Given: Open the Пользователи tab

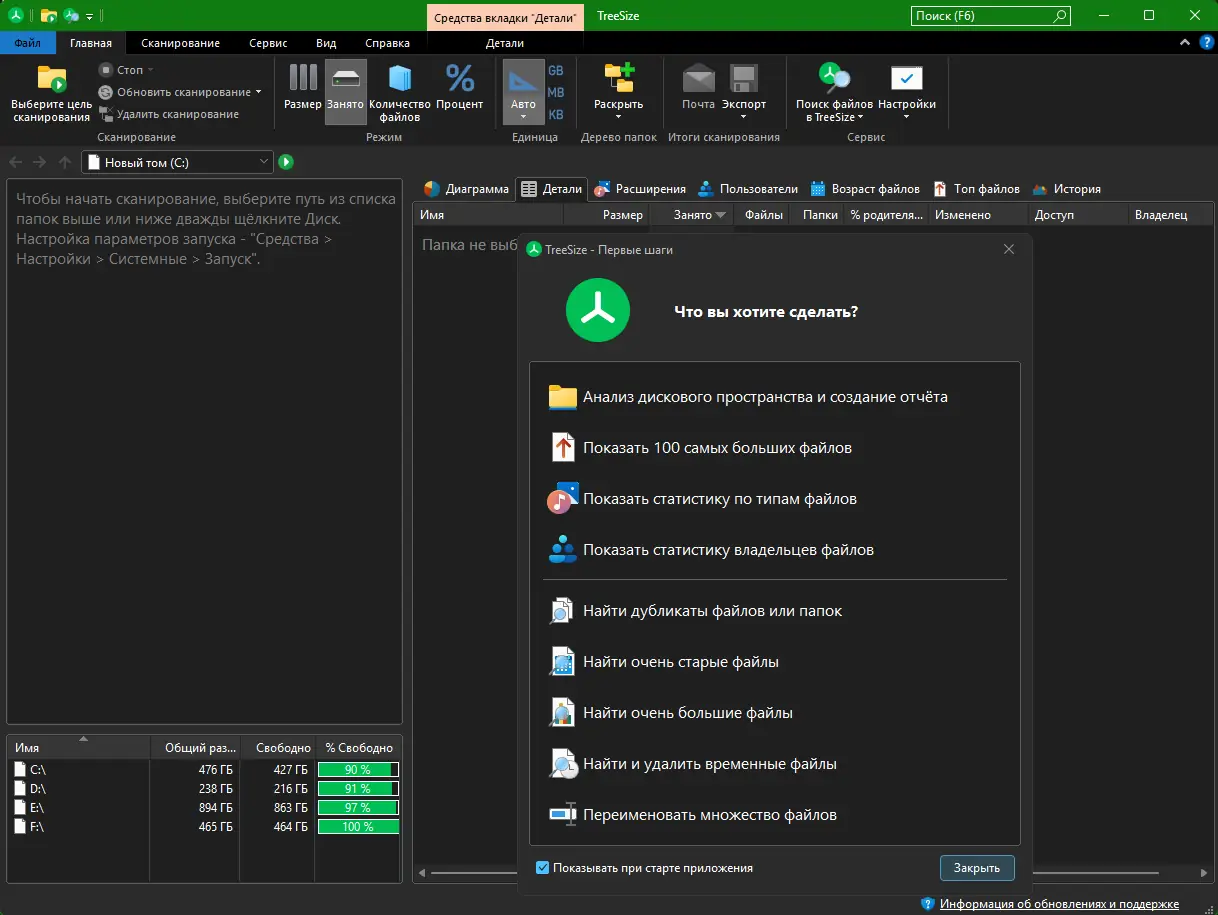Looking at the screenshot, I should pyautogui.click(x=747, y=188).
